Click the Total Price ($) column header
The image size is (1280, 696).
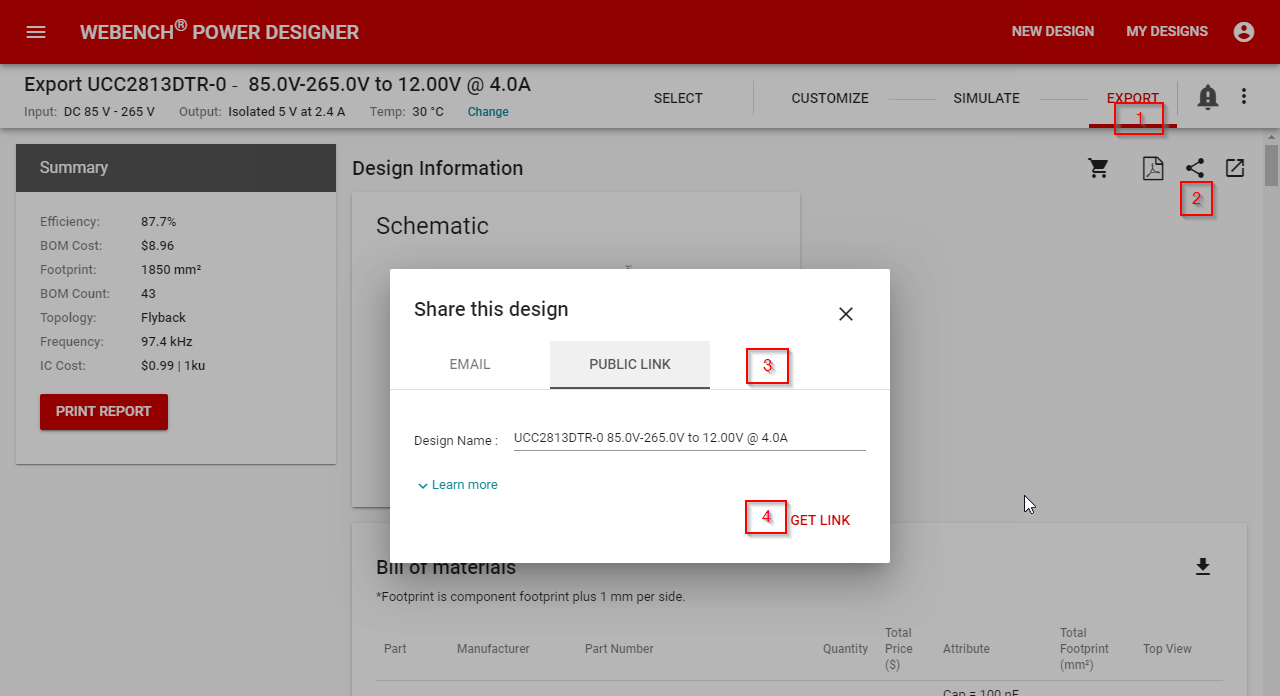pos(898,649)
